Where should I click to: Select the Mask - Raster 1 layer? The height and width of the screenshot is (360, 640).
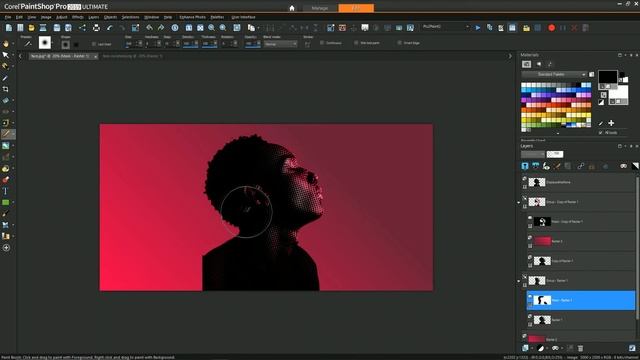581,300
